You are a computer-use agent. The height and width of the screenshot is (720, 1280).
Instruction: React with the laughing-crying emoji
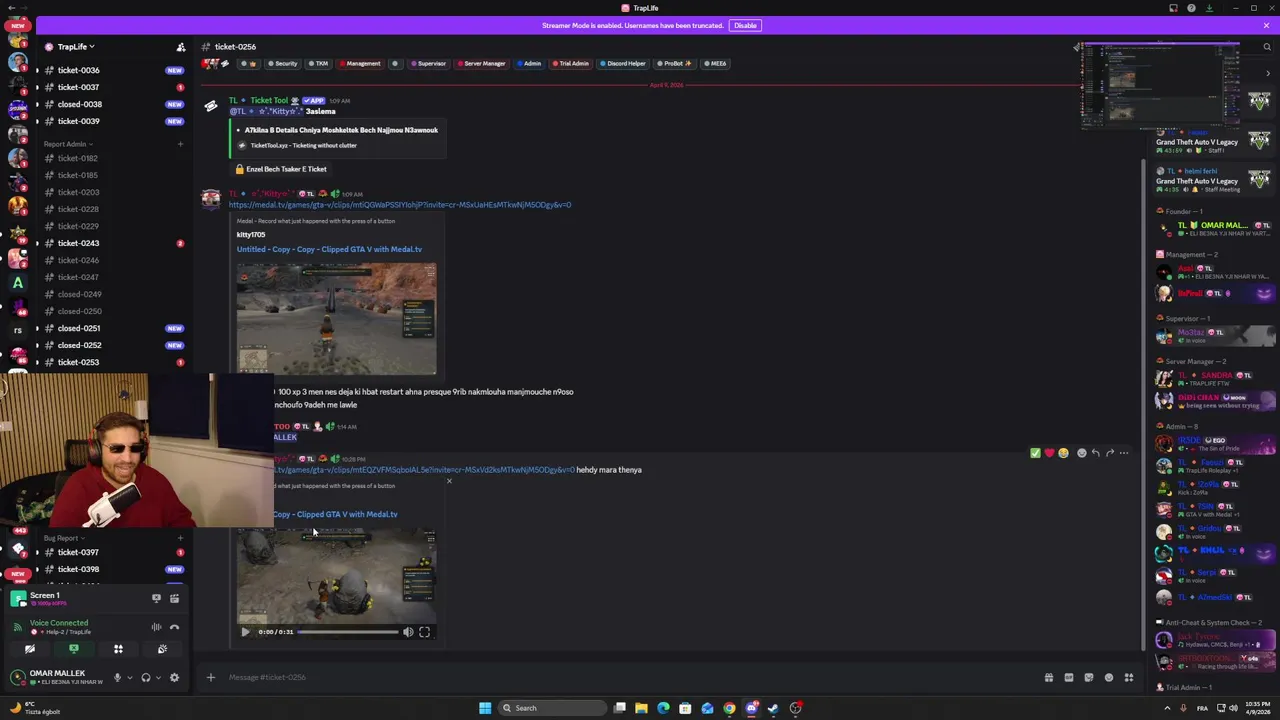[x=1063, y=453]
